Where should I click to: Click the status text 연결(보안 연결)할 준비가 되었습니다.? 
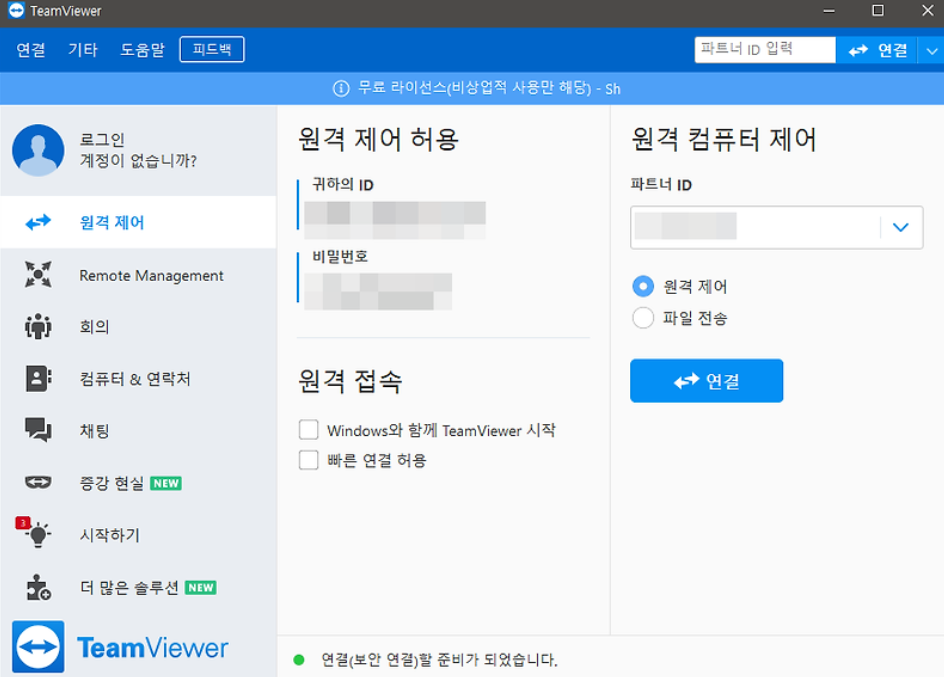[439, 660]
